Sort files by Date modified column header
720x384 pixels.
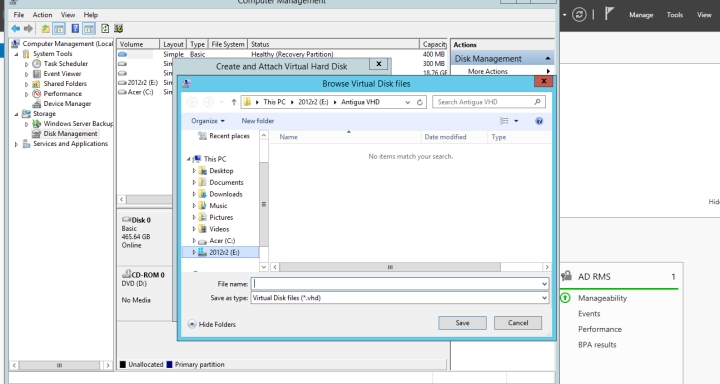[x=454, y=137]
